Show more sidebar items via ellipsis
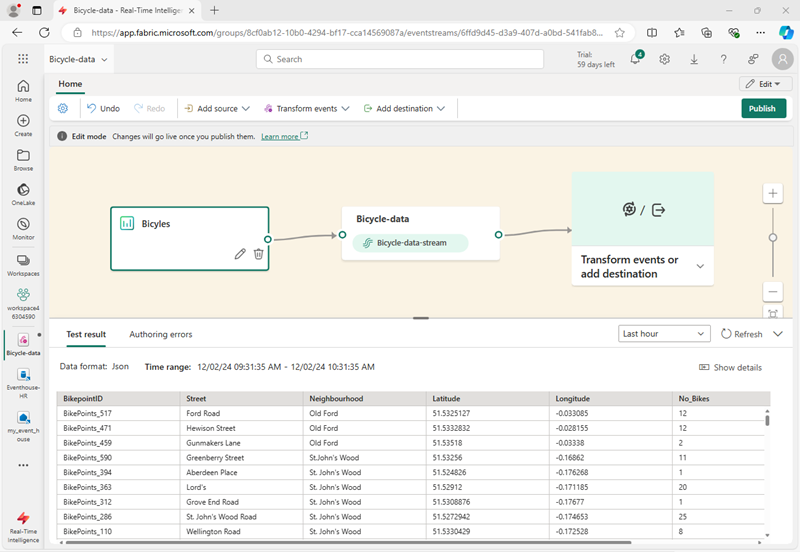The height and width of the screenshot is (552, 800). 23,465
